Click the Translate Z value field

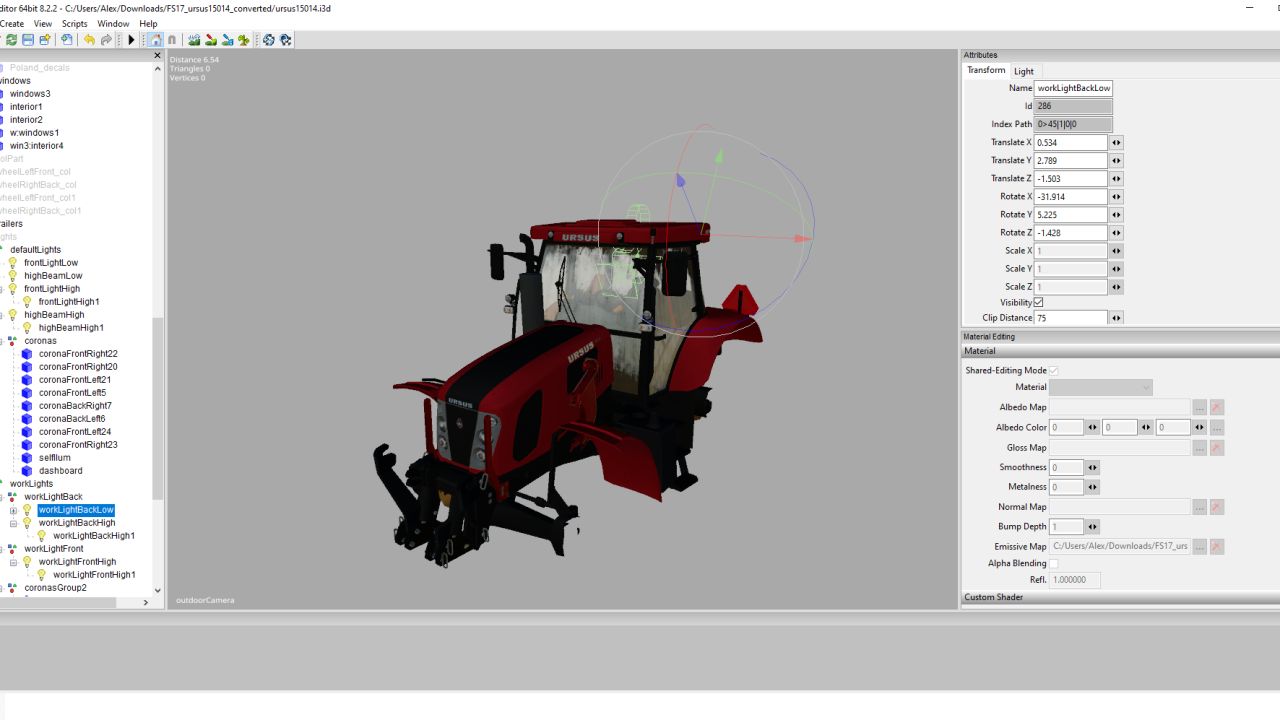click(x=1071, y=179)
